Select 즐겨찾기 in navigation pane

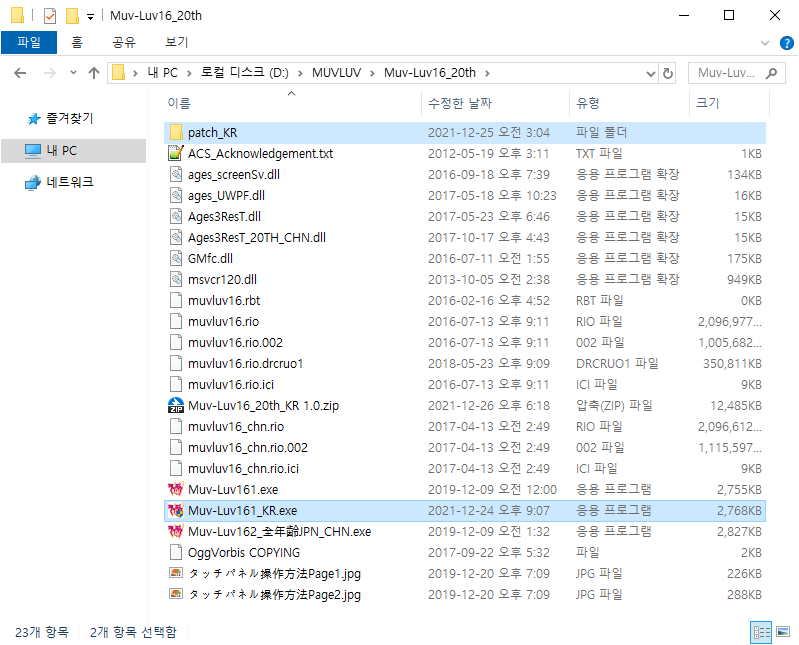(70, 119)
